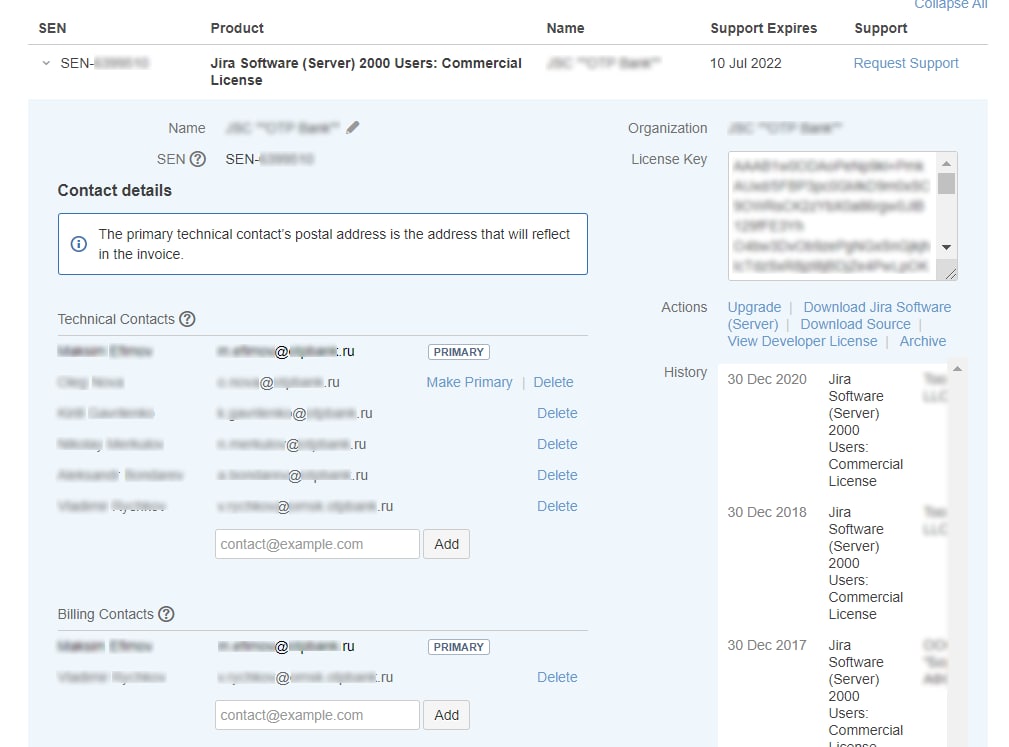
Task: Click Download Source link
Action: [x=855, y=324]
